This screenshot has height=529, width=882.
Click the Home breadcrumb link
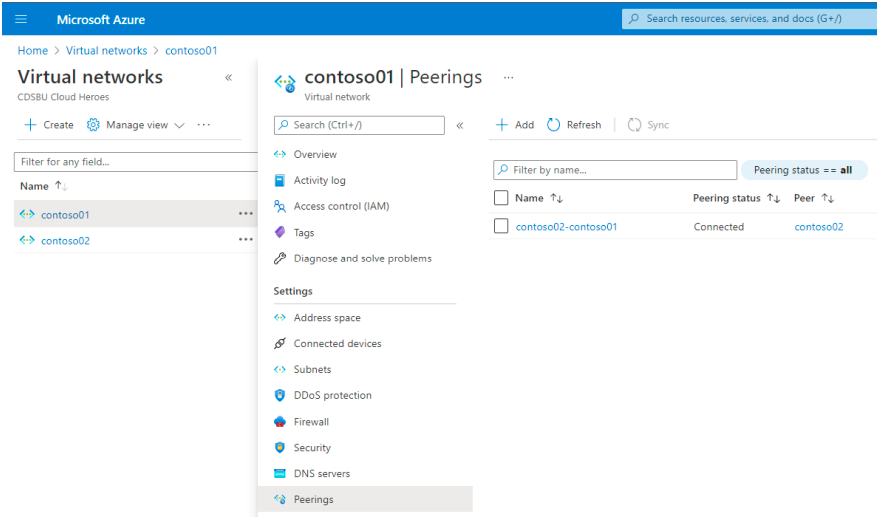(x=33, y=51)
